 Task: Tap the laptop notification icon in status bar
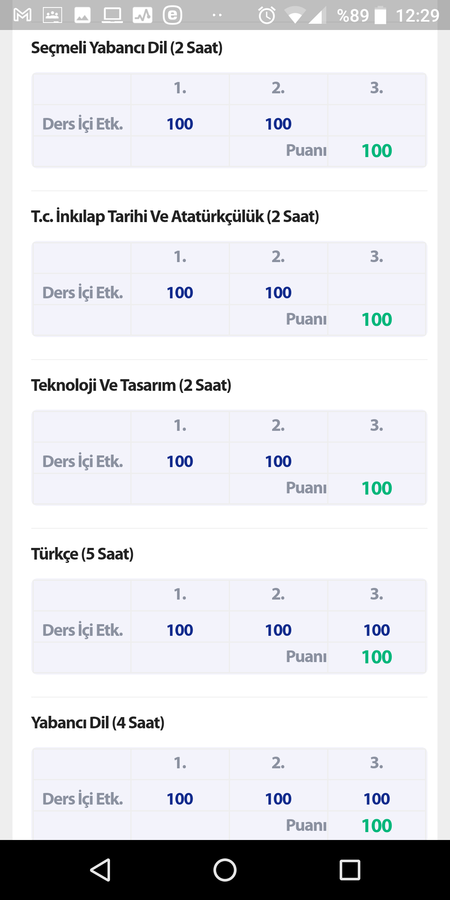(x=112, y=15)
